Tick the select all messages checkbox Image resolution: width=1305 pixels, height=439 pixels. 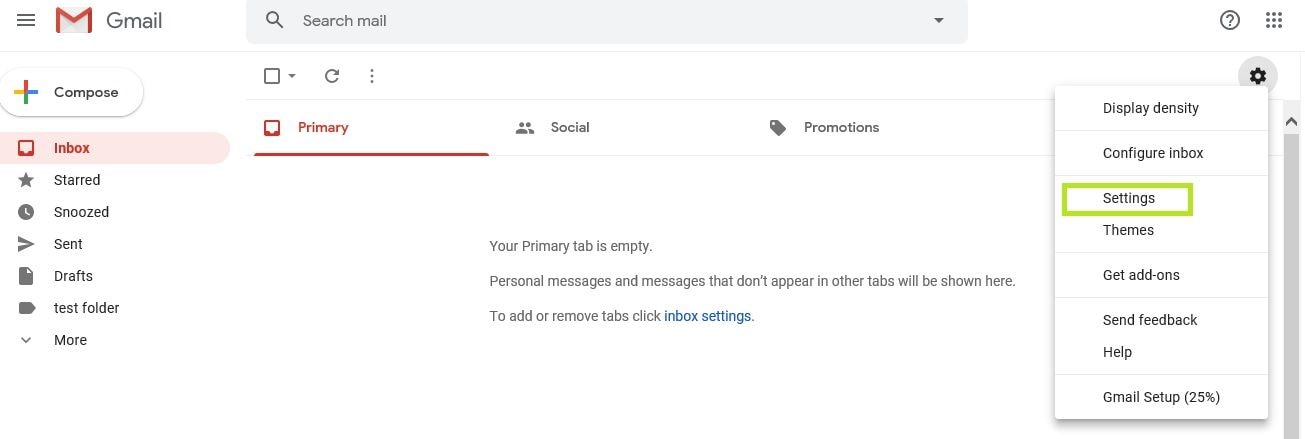point(271,76)
